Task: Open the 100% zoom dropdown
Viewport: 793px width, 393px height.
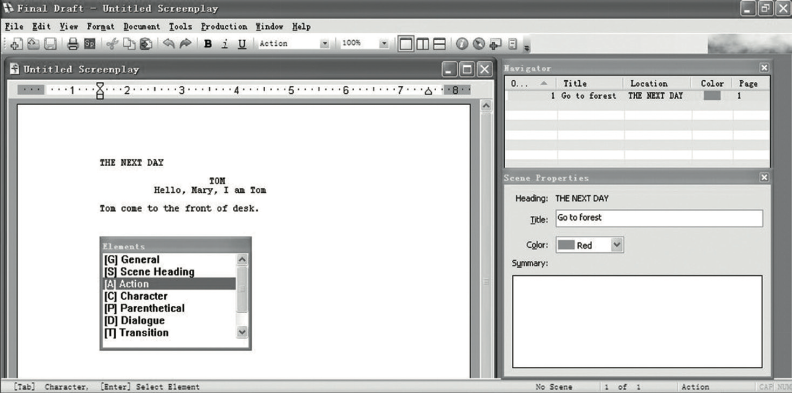Action: (x=384, y=44)
